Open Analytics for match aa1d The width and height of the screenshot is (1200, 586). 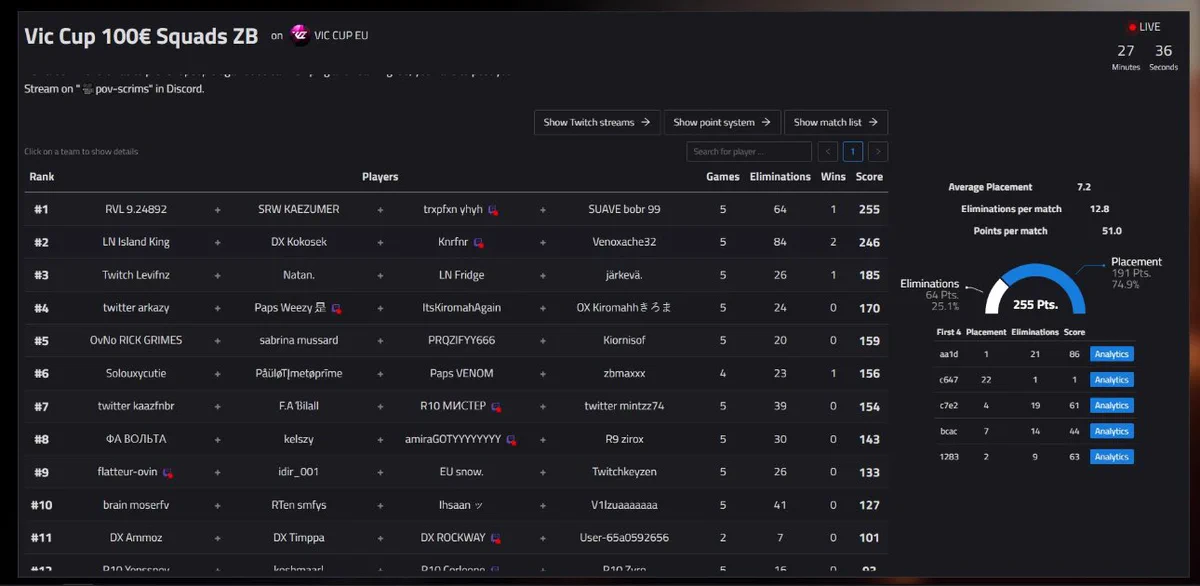pos(1112,354)
